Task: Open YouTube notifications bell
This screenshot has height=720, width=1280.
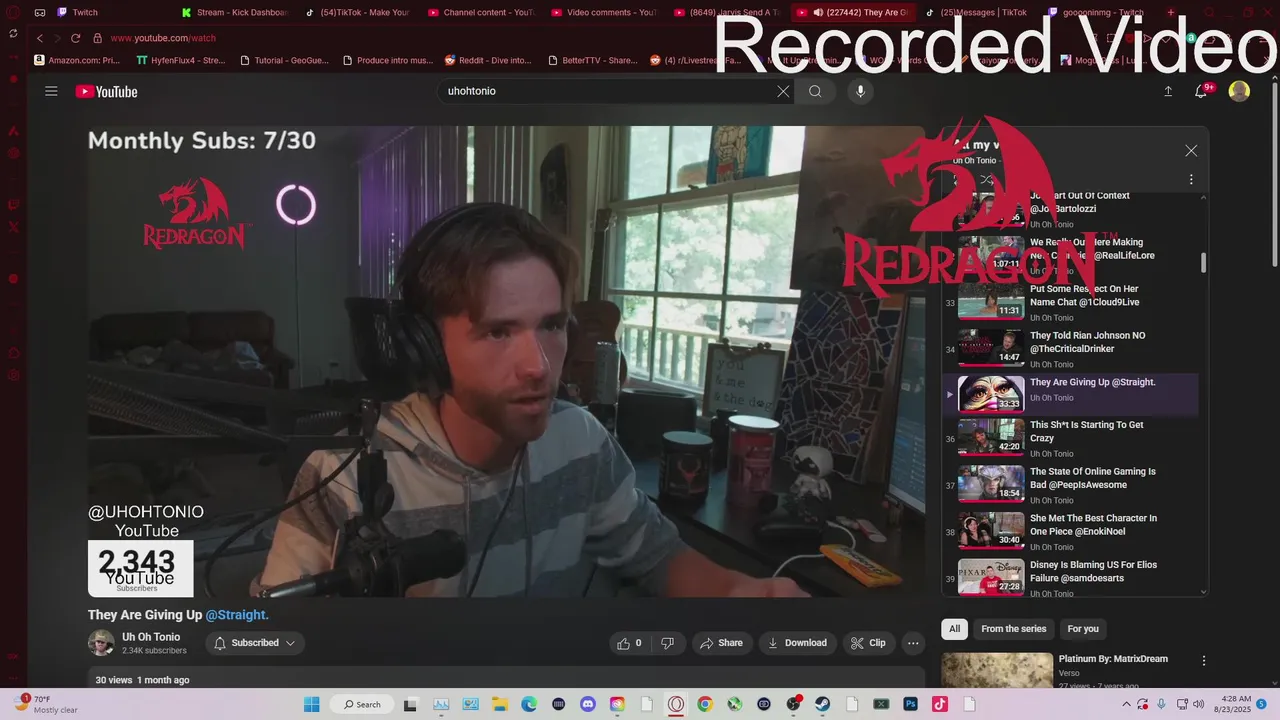Action: [1203, 91]
